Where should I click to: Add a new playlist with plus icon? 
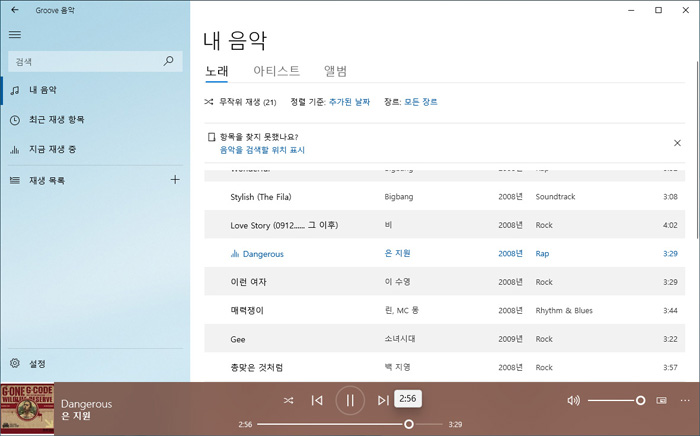pos(175,180)
